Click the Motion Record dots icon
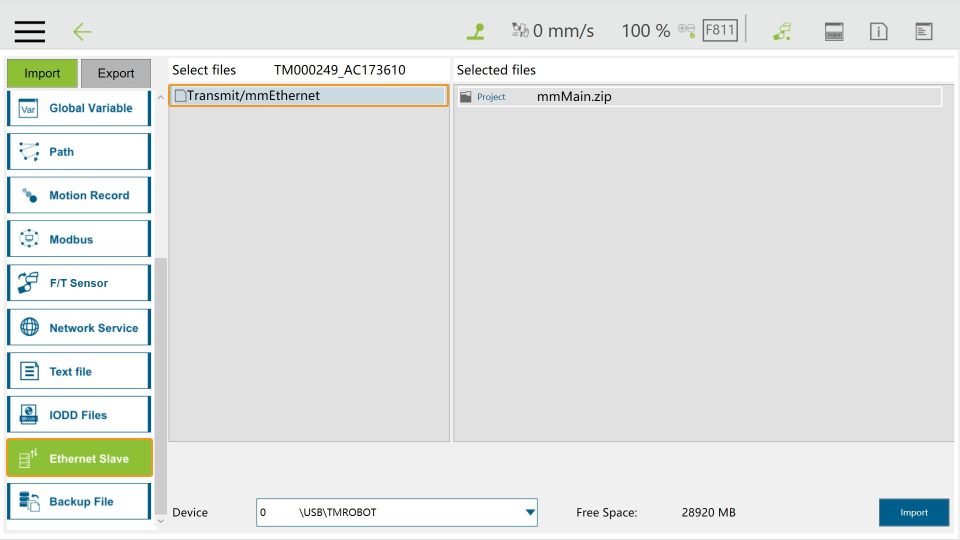The height and width of the screenshot is (540, 960). tap(29, 195)
